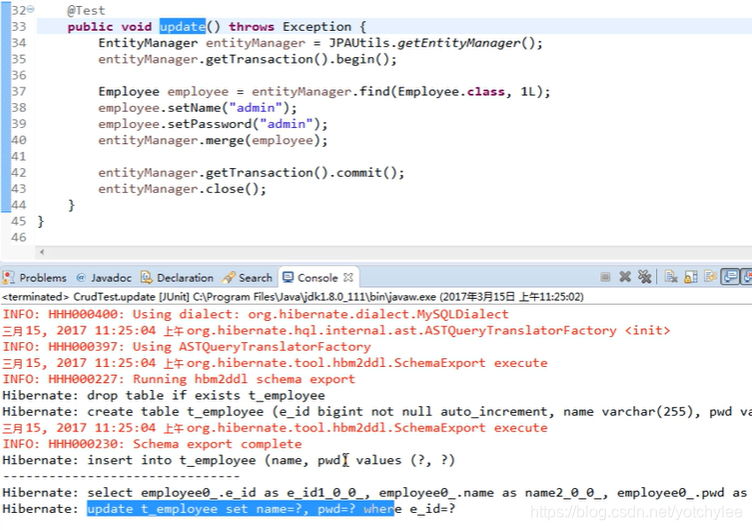The image size is (752, 530).
Task: Switch to the Problems tab
Action: click(x=35, y=278)
